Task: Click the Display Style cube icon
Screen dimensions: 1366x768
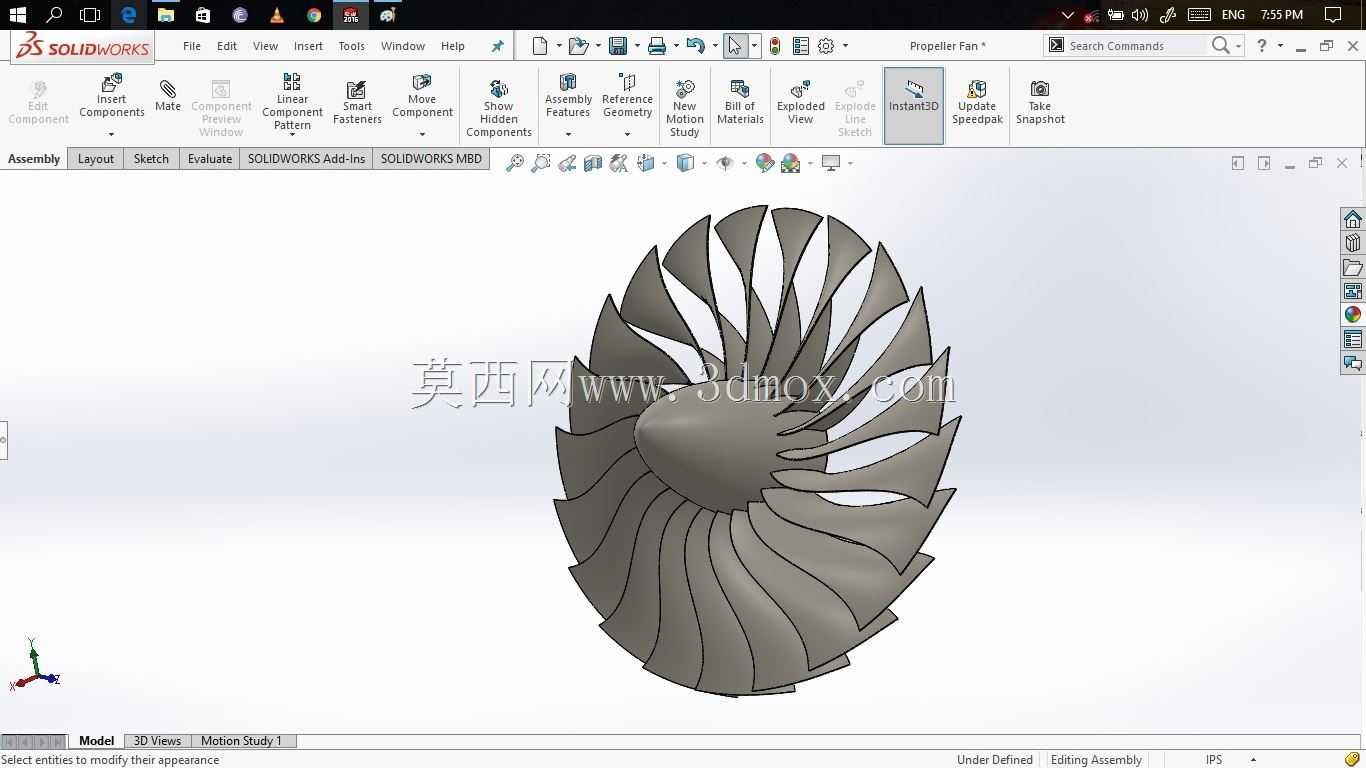Action: pos(685,163)
